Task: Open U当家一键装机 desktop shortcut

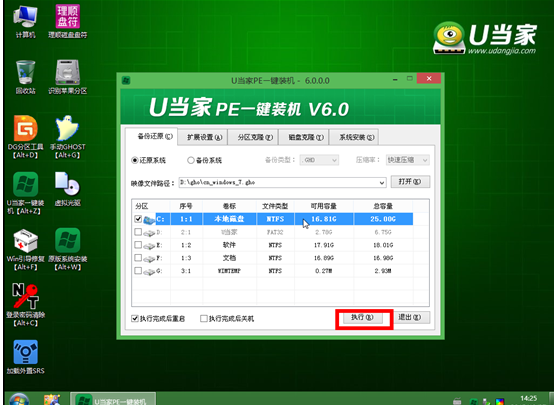Action: coord(25,193)
